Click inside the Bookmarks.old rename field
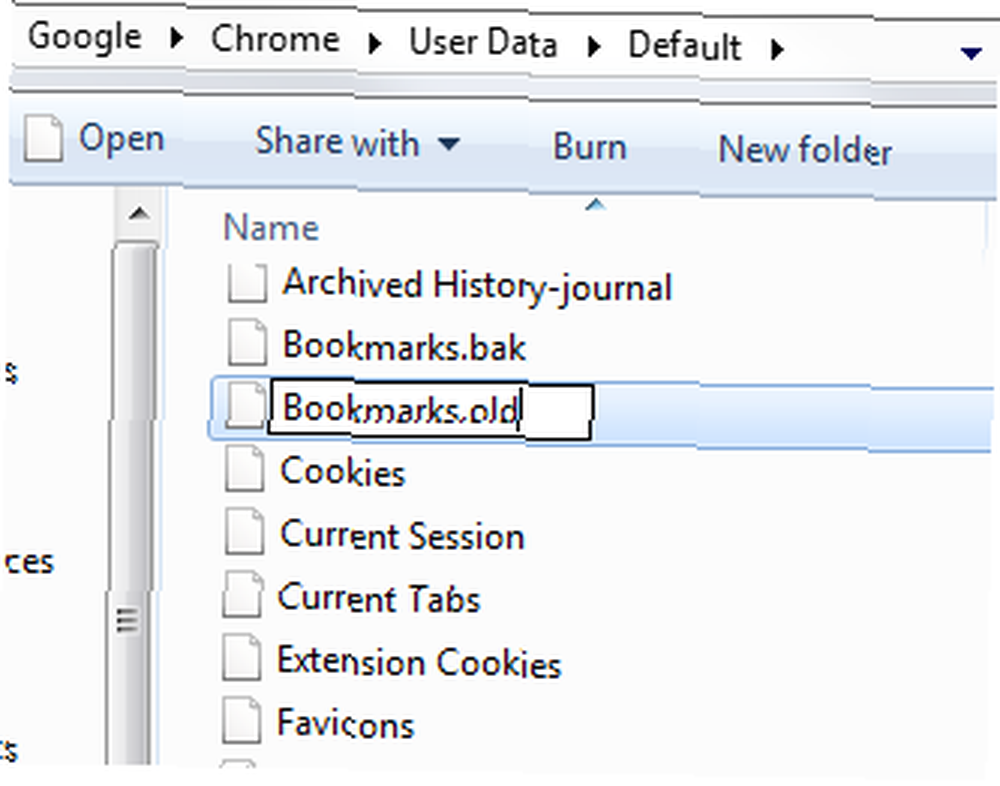Screen dimensions: 1000x786 pyautogui.click(x=430, y=409)
